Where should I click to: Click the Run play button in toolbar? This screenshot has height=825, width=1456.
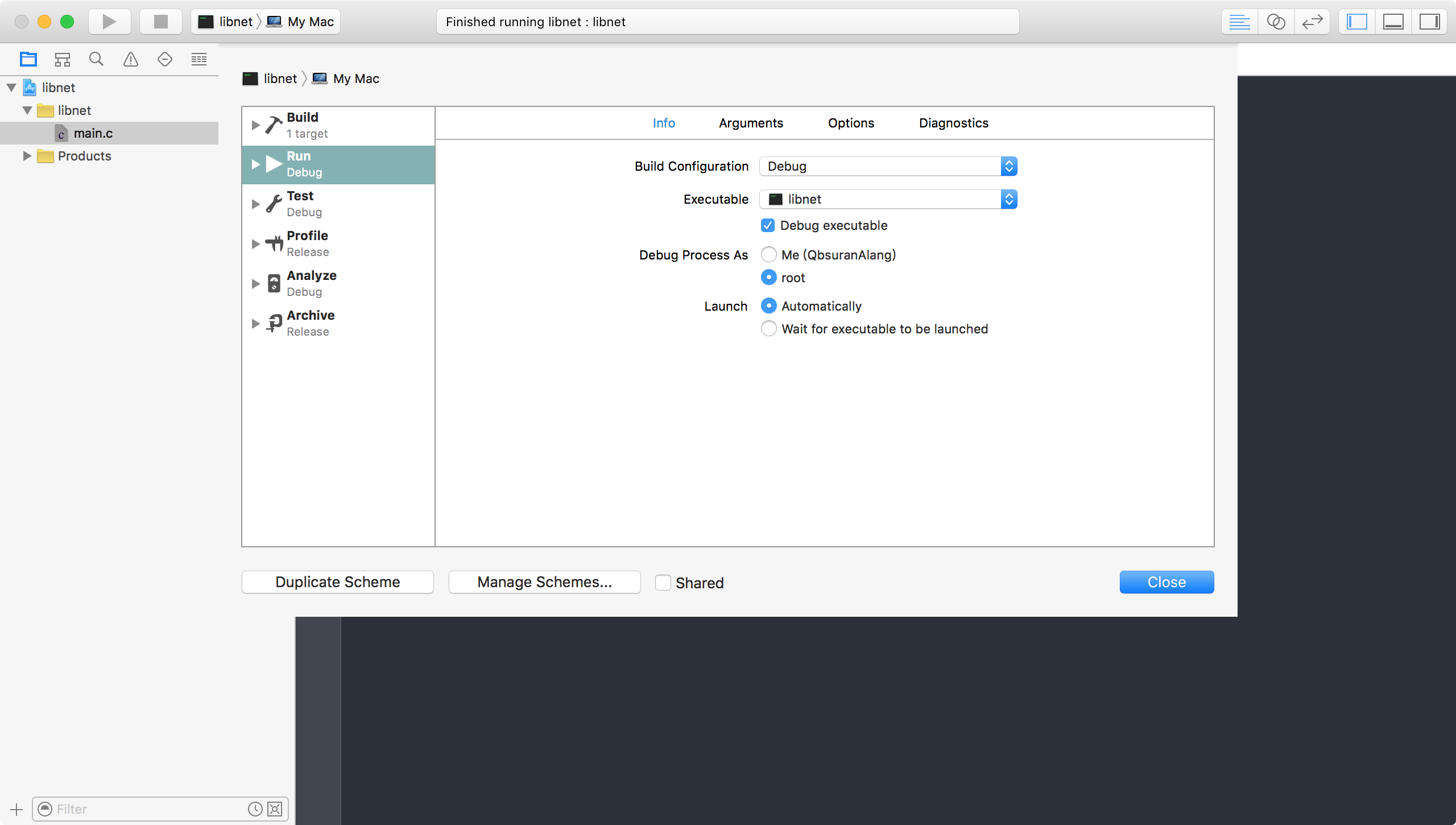[109, 22]
